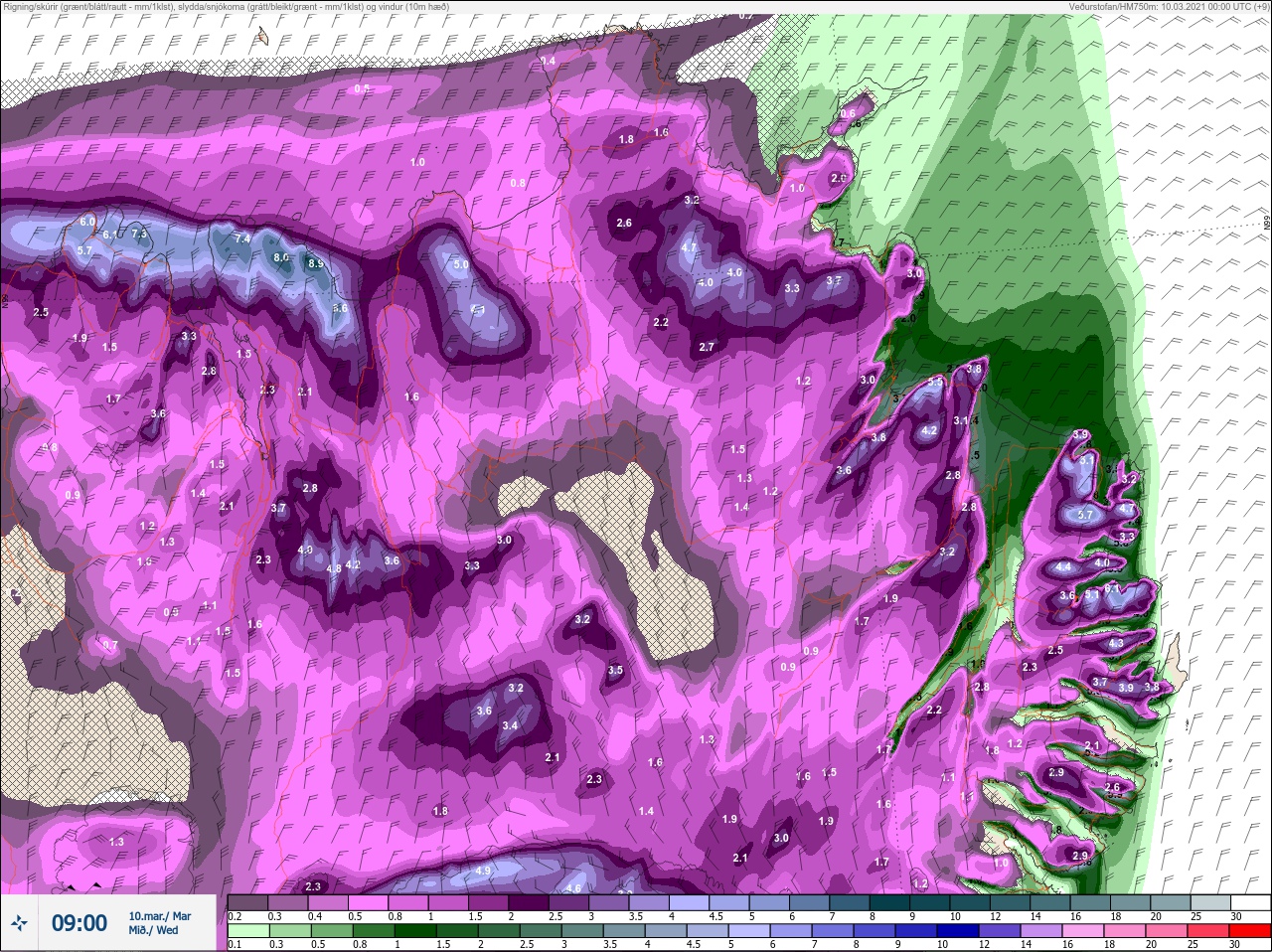This screenshot has height=952, width=1272.
Task: Click the 09:00 forecast time label
Action: pyautogui.click(x=79, y=923)
